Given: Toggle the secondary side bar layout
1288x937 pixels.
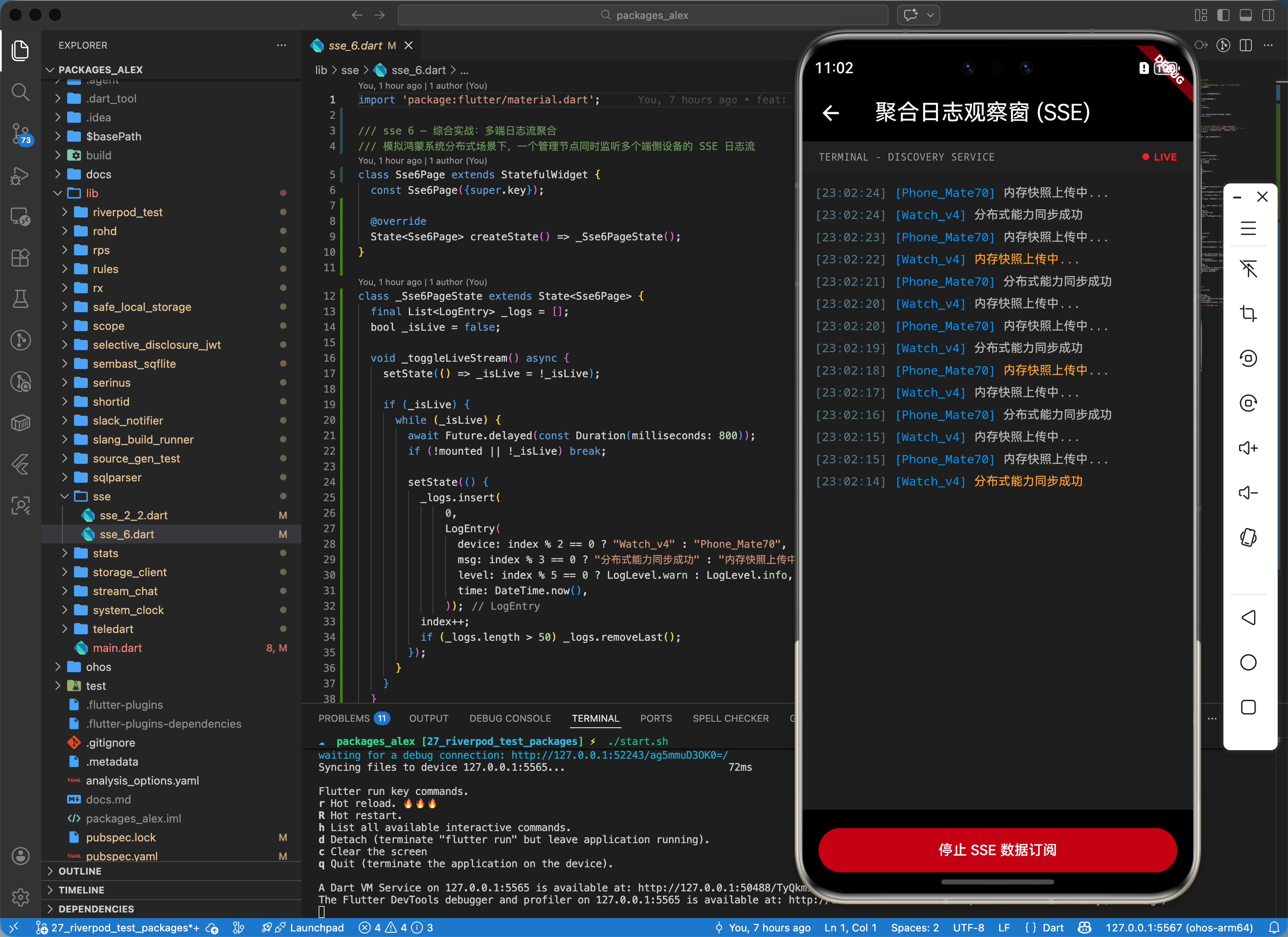Looking at the screenshot, I should pyautogui.click(x=1268, y=16).
